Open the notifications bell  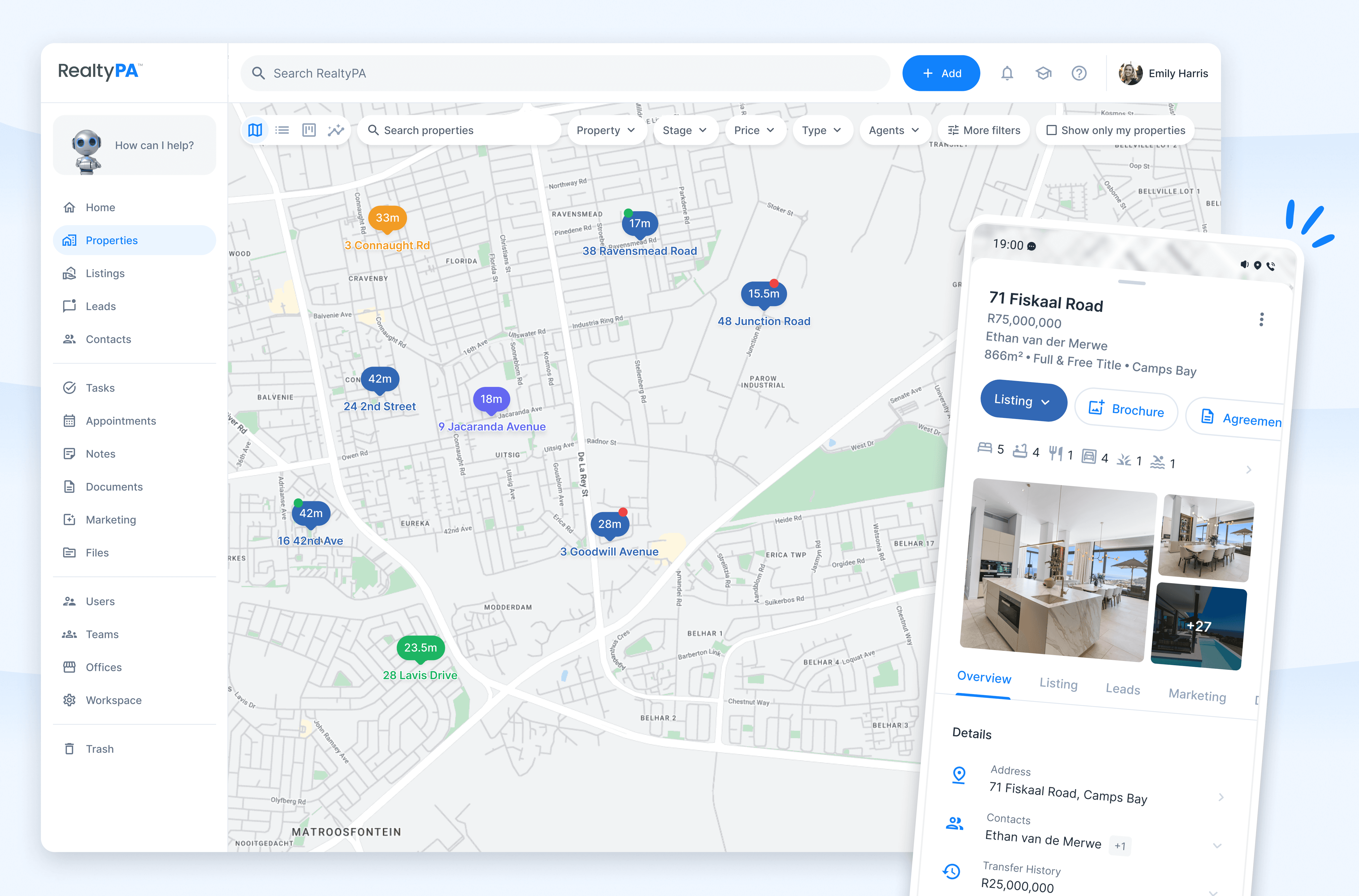click(1007, 73)
